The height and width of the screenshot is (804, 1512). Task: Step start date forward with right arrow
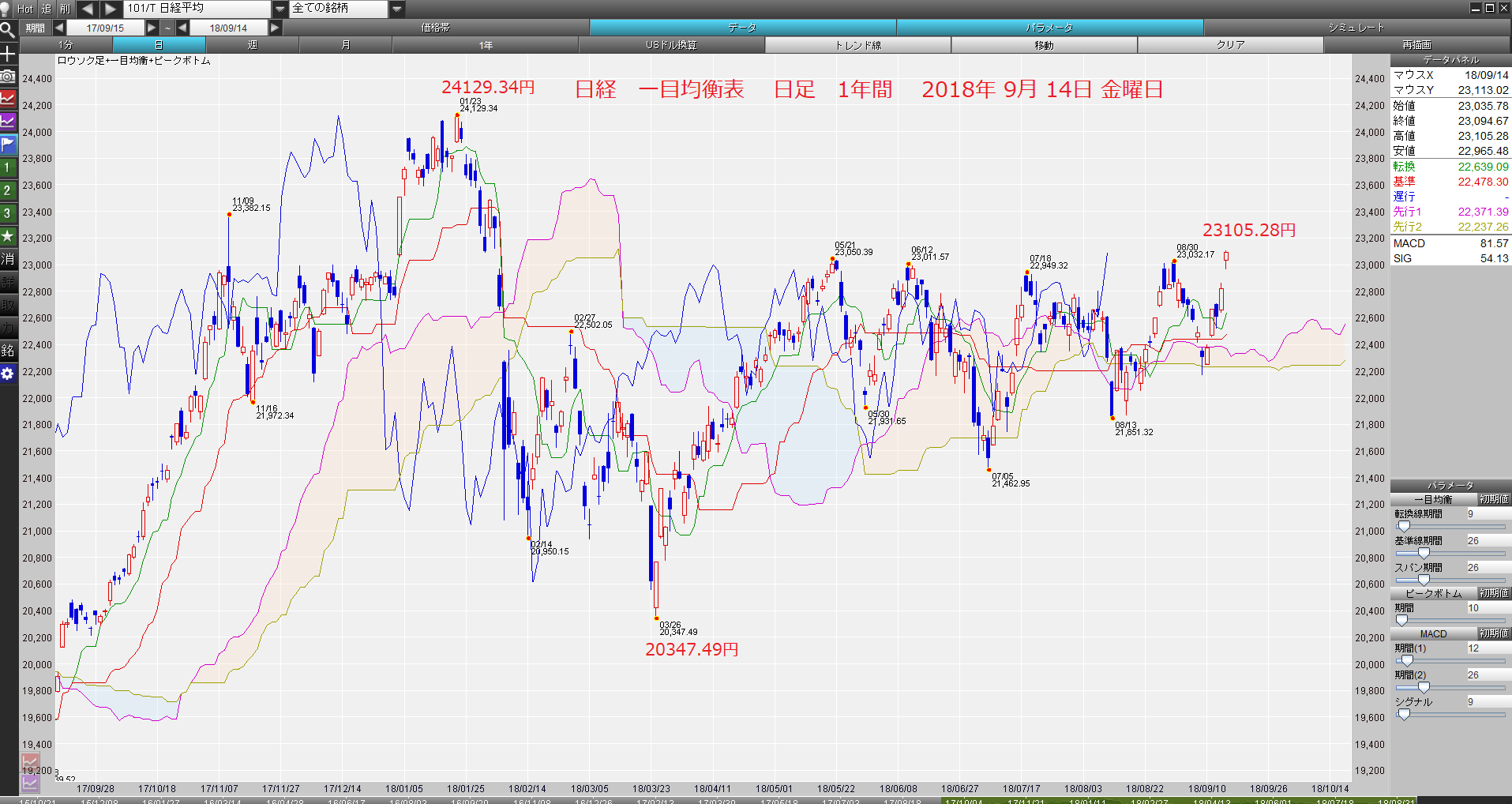coord(152,28)
